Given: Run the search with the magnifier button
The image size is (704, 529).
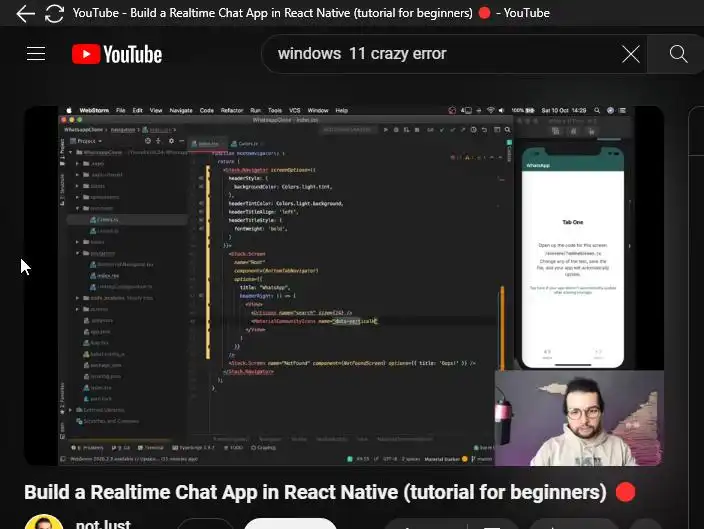Looking at the screenshot, I should (x=678, y=54).
